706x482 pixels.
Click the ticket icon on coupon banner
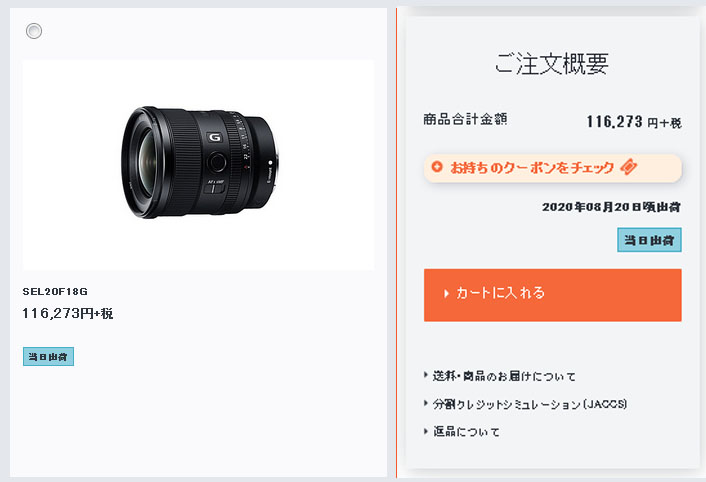[629, 167]
